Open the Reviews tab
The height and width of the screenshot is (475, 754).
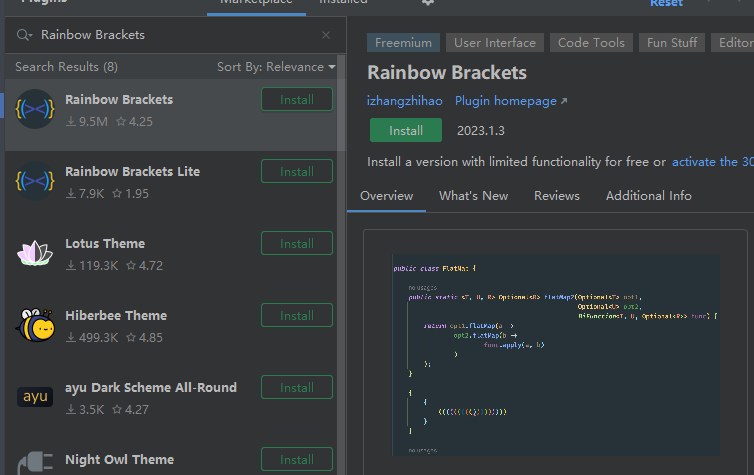tap(557, 196)
